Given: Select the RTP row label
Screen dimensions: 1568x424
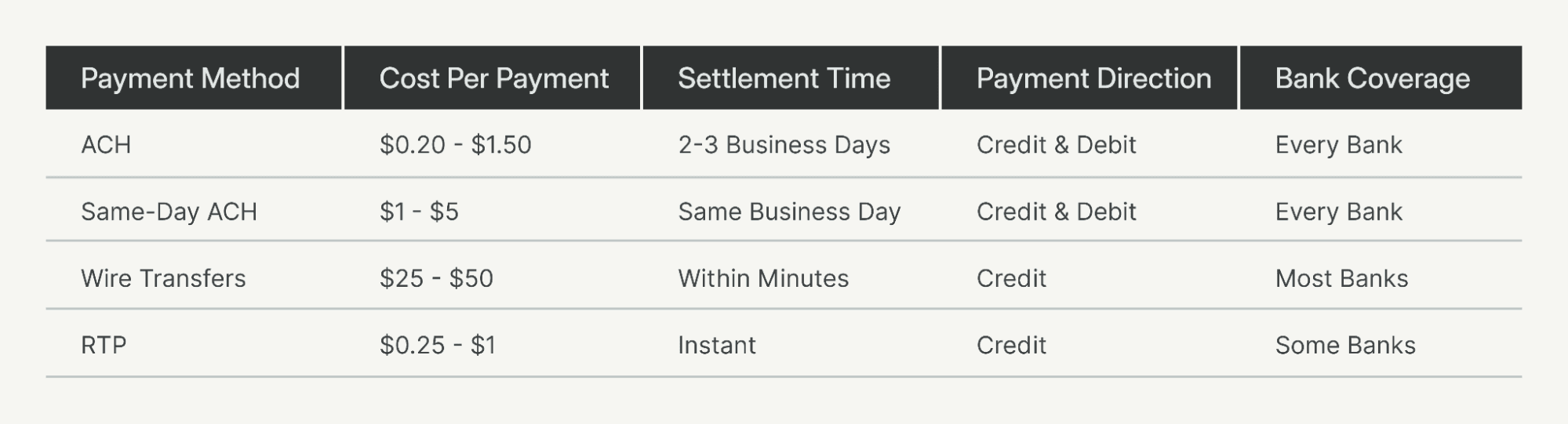Looking at the screenshot, I should point(104,345).
